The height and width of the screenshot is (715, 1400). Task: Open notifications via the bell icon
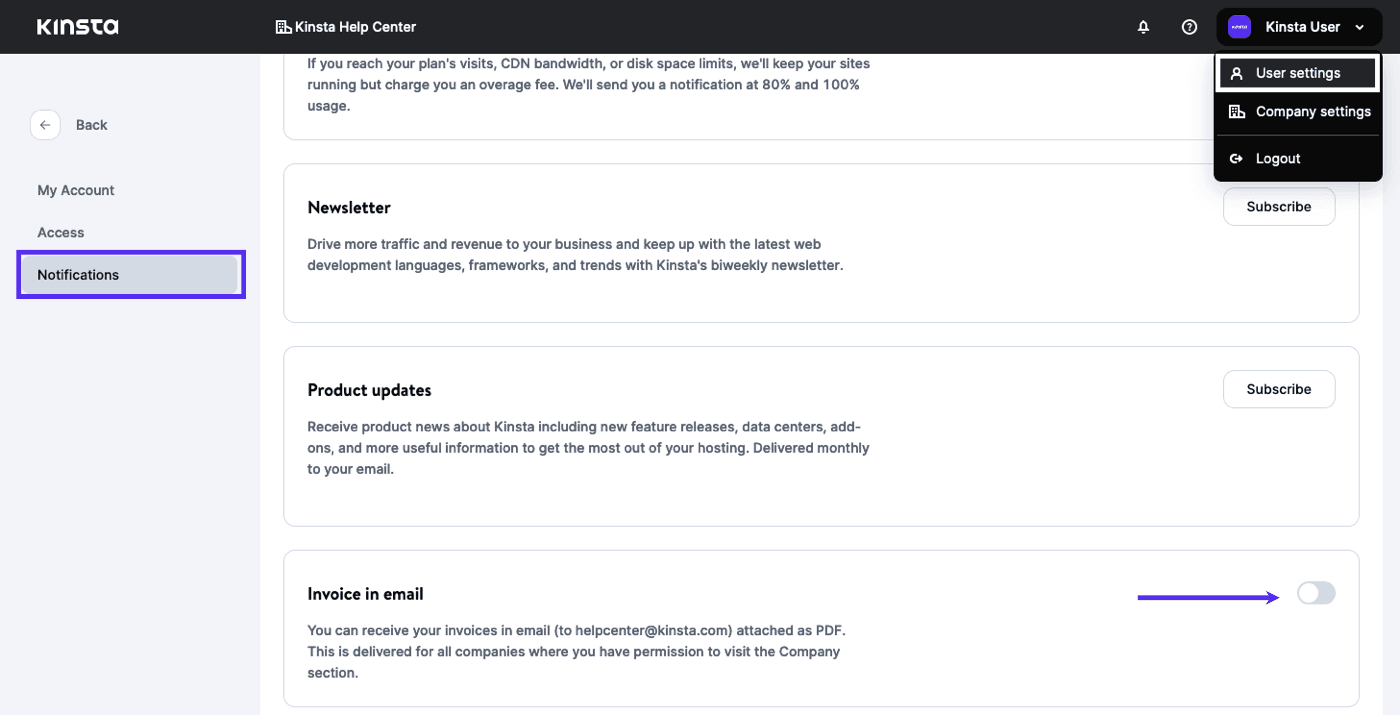coord(1143,27)
